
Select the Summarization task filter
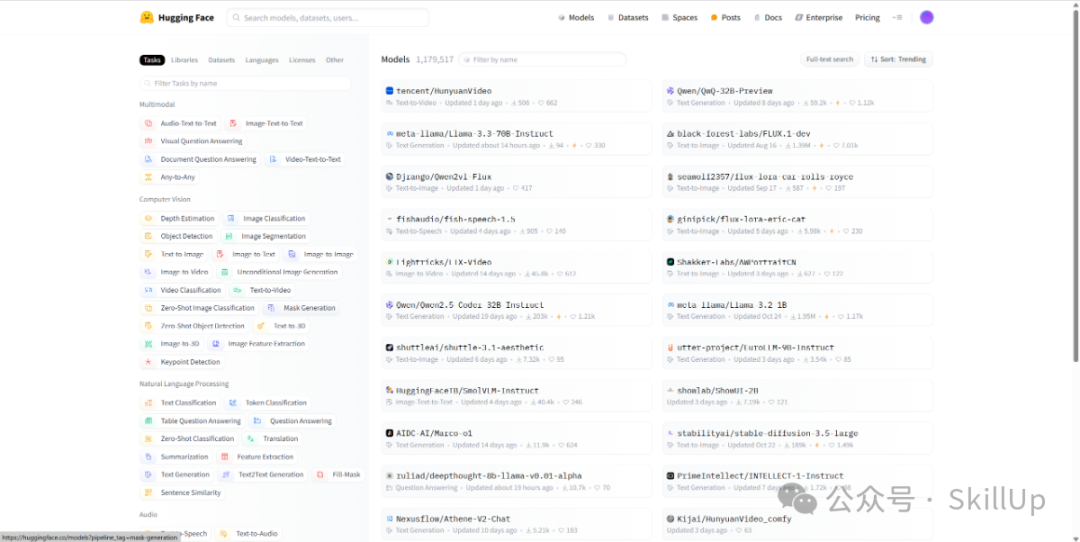pyautogui.click(x=176, y=457)
